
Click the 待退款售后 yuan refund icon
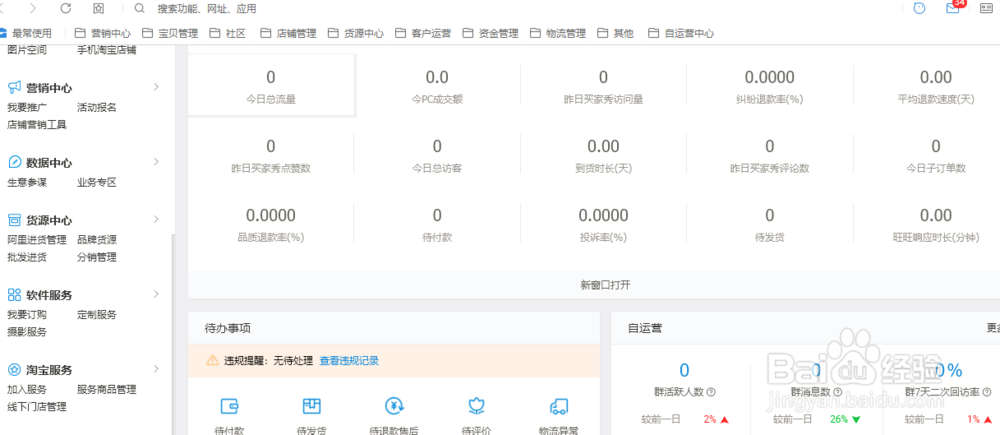[x=394, y=406]
